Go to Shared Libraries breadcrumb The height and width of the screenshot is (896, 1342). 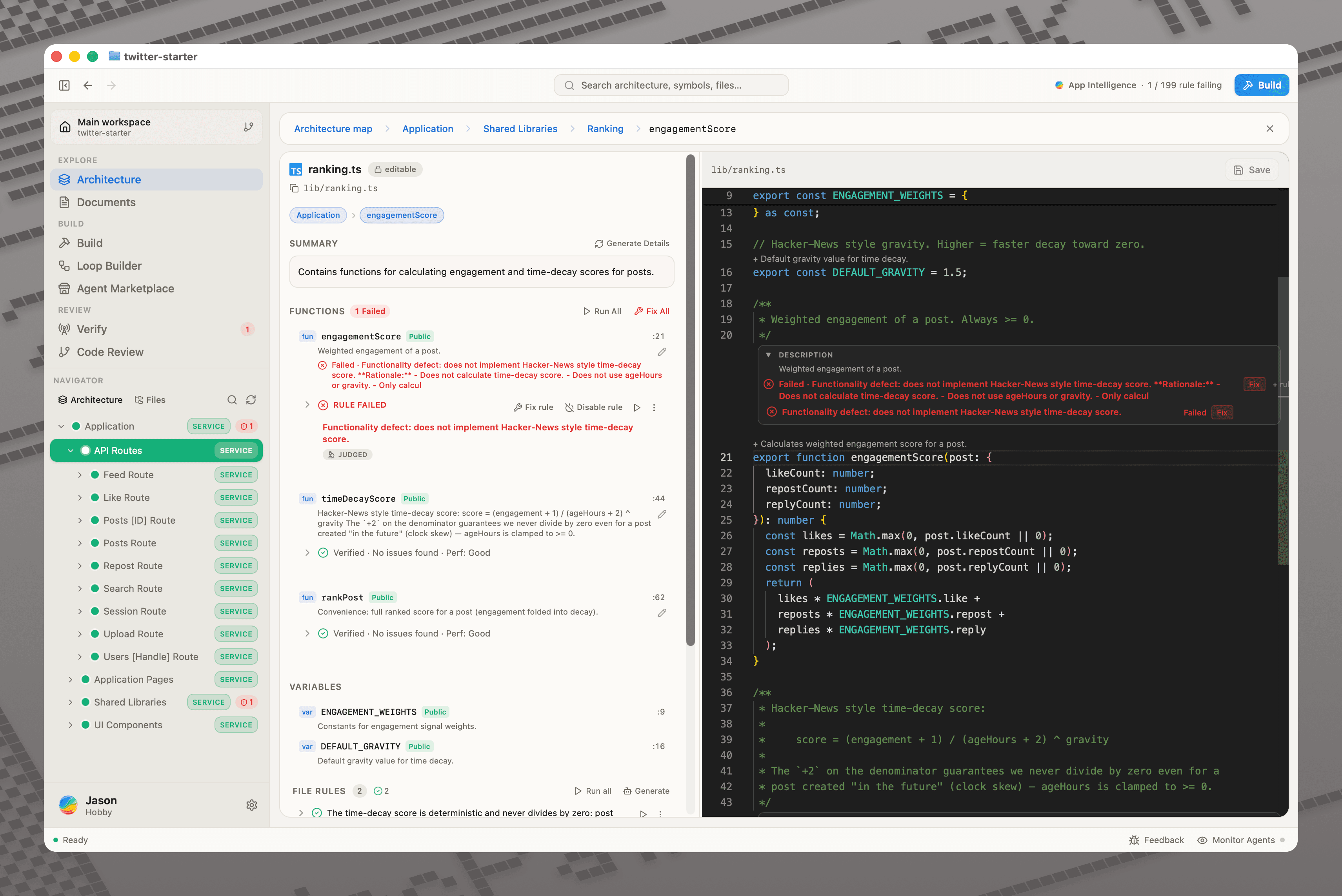coord(520,129)
